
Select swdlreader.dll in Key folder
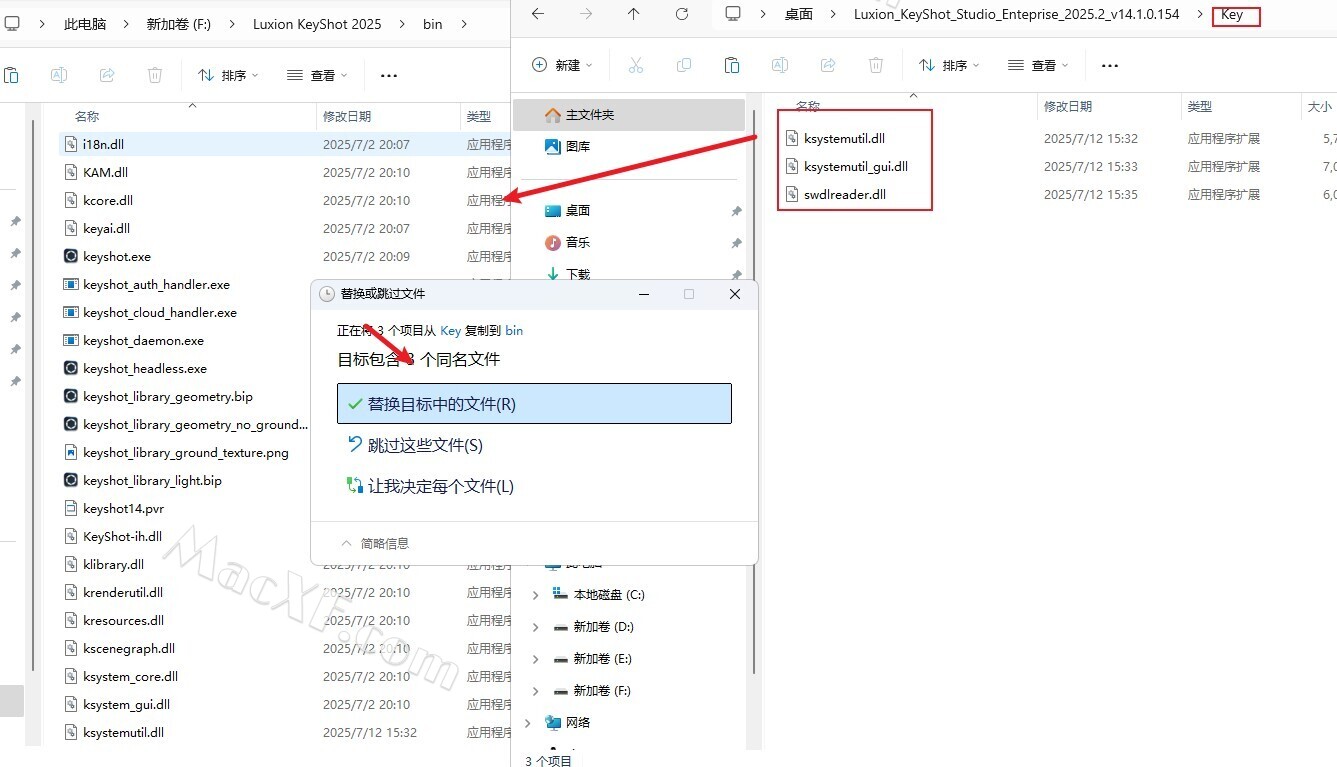tap(845, 194)
